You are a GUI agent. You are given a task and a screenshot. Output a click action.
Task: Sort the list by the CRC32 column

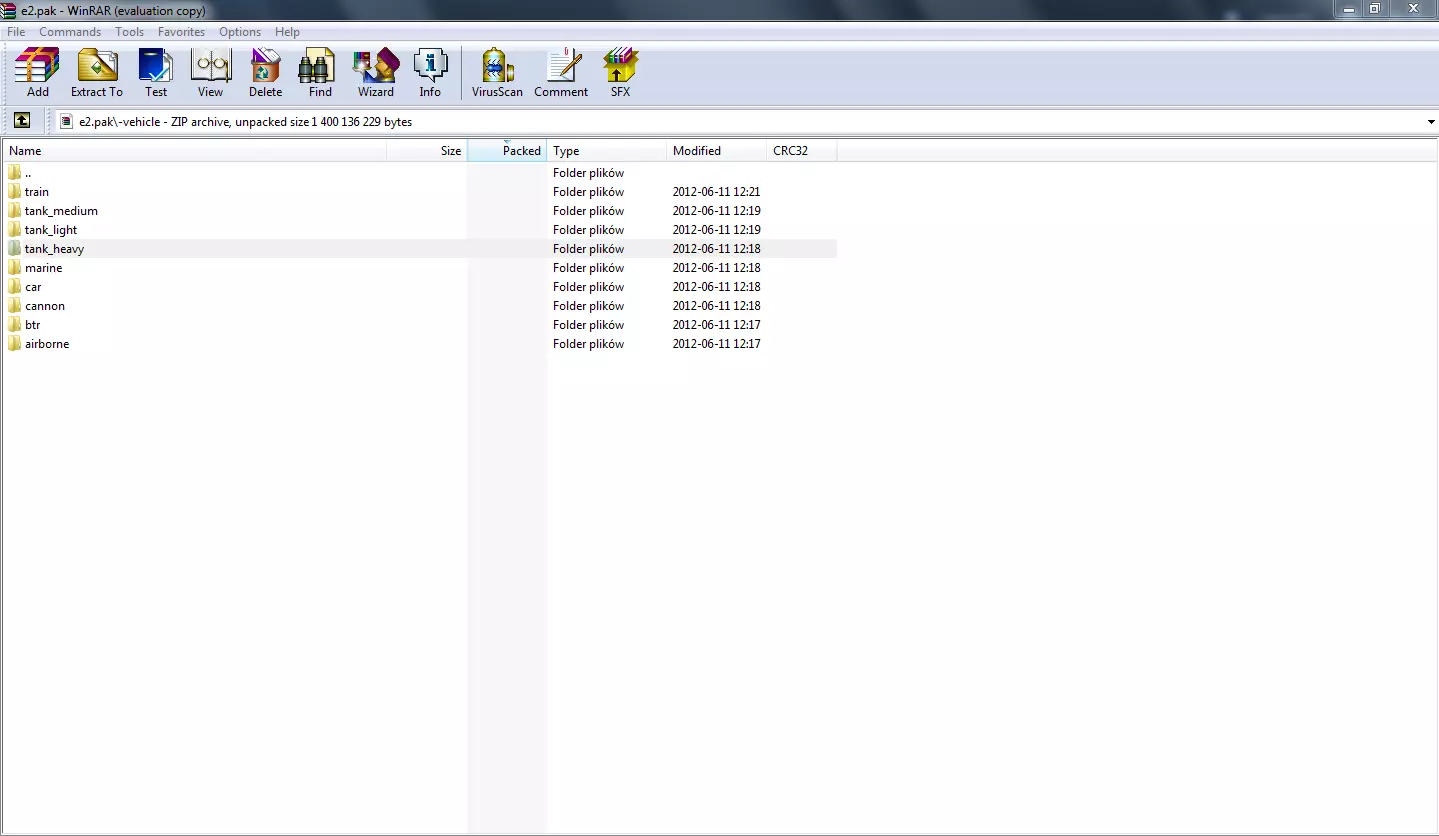[802, 151]
